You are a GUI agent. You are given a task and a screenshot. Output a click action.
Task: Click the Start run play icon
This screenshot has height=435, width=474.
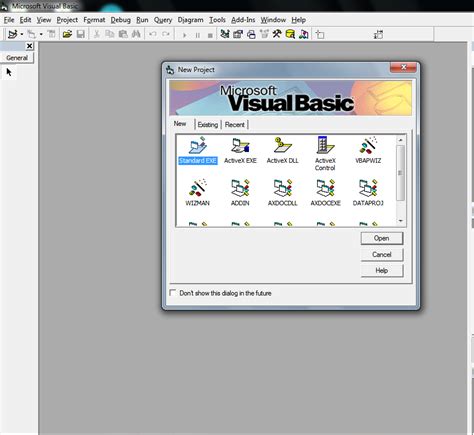[x=185, y=35]
